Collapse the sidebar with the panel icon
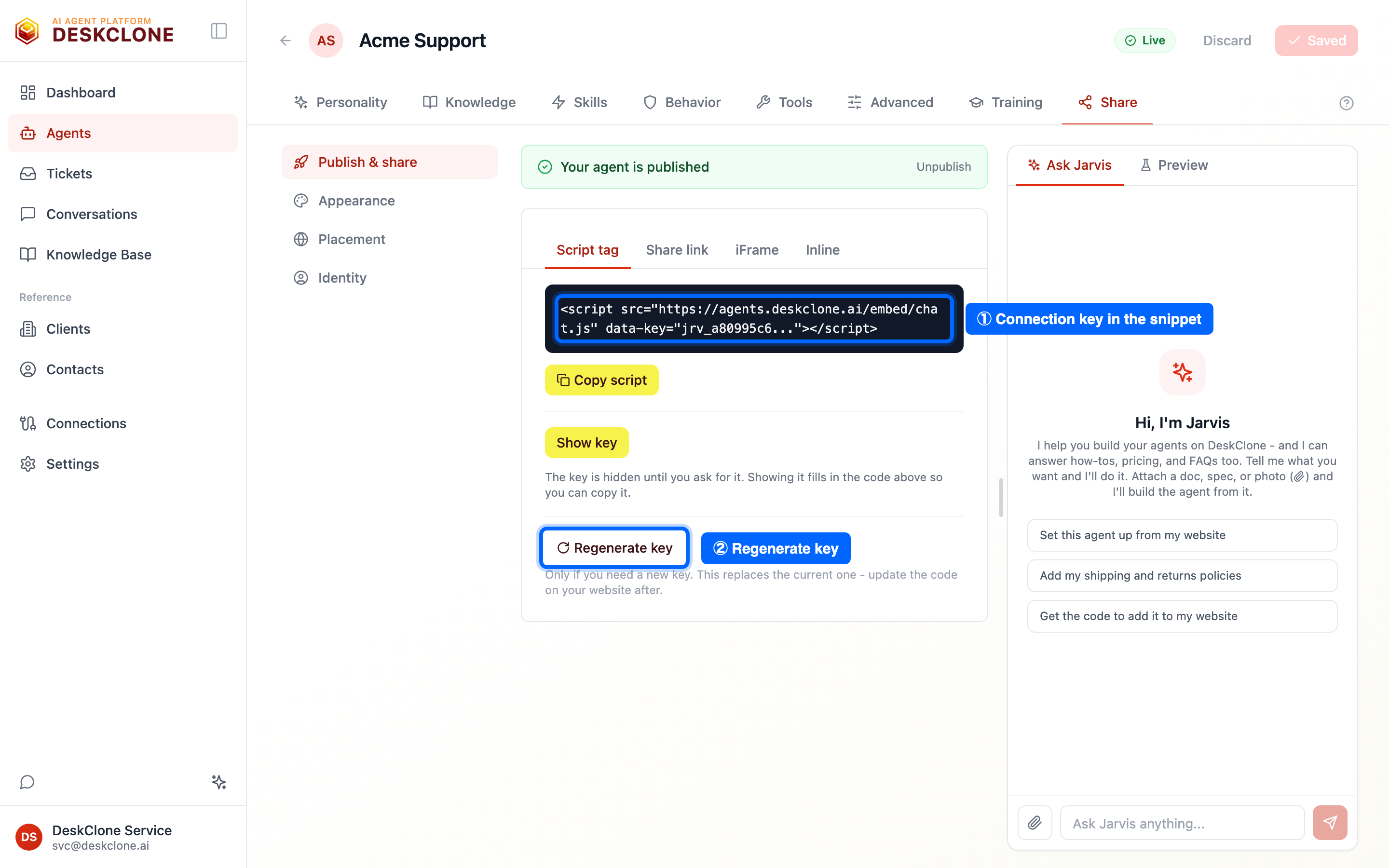The height and width of the screenshot is (868, 1389). pyautogui.click(x=218, y=31)
